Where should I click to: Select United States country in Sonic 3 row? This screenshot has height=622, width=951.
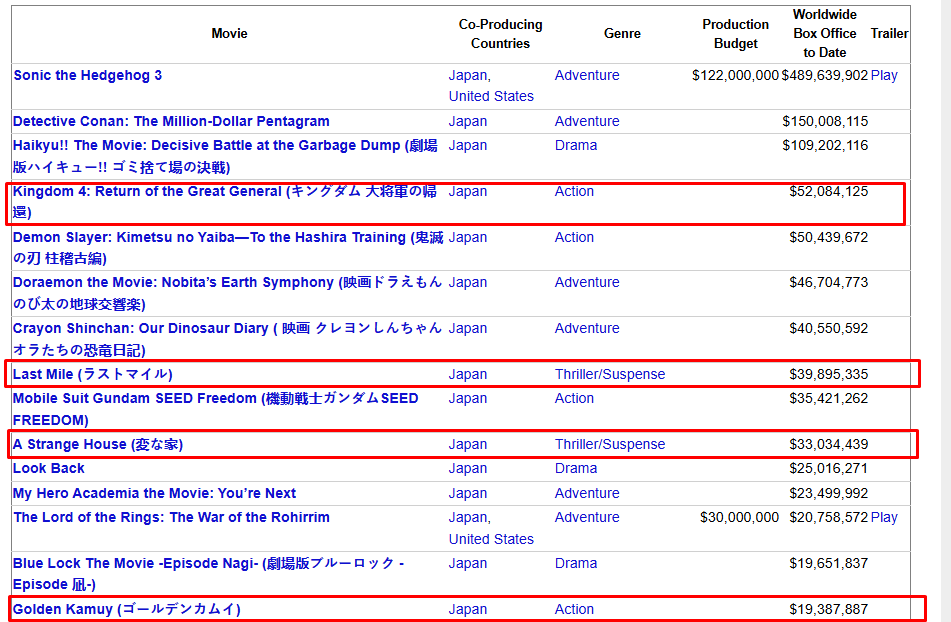491,96
